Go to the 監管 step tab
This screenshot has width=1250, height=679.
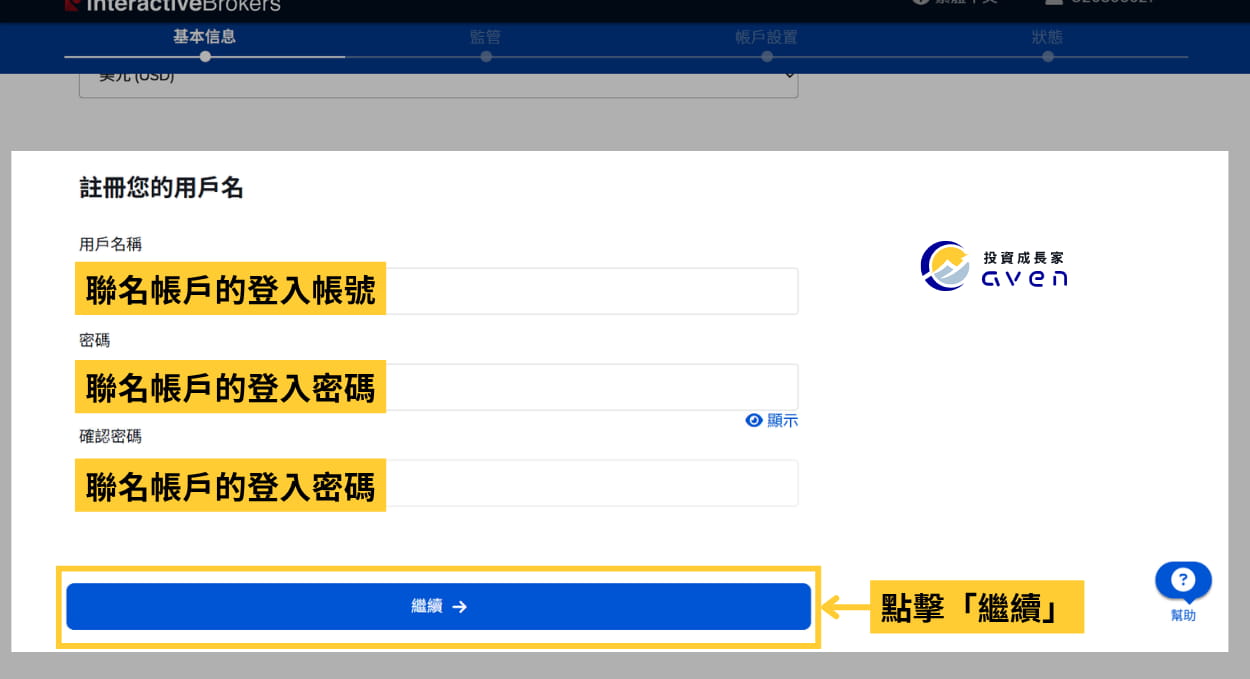point(486,38)
